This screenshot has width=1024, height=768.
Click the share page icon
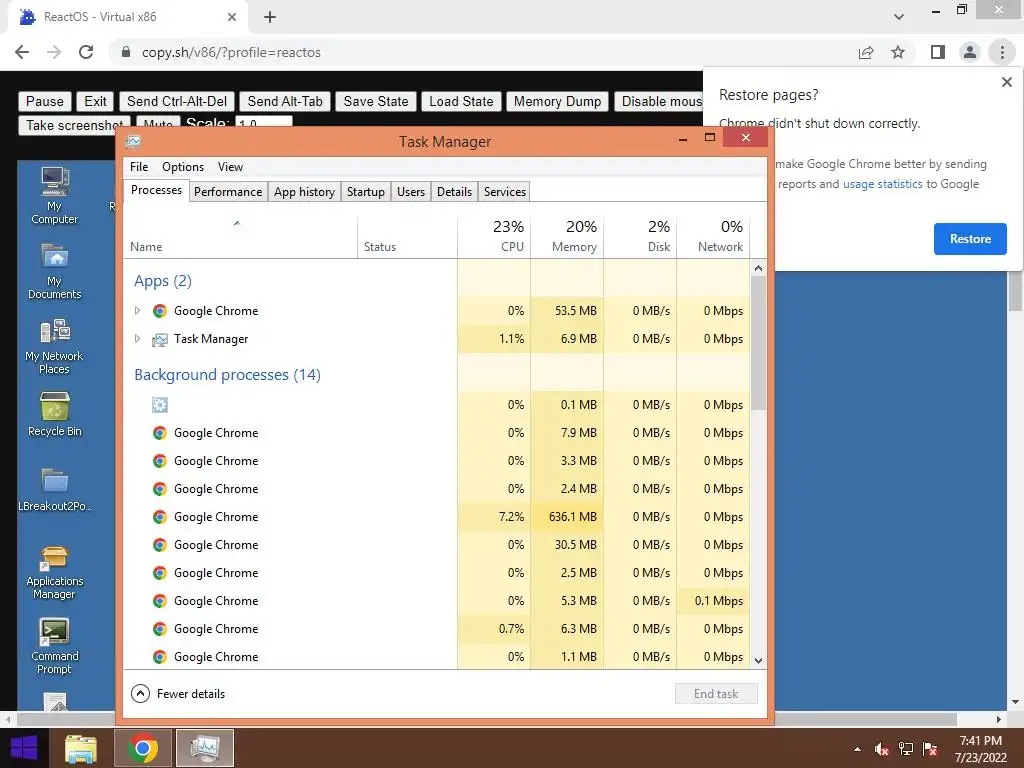click(x=866, y=52)
